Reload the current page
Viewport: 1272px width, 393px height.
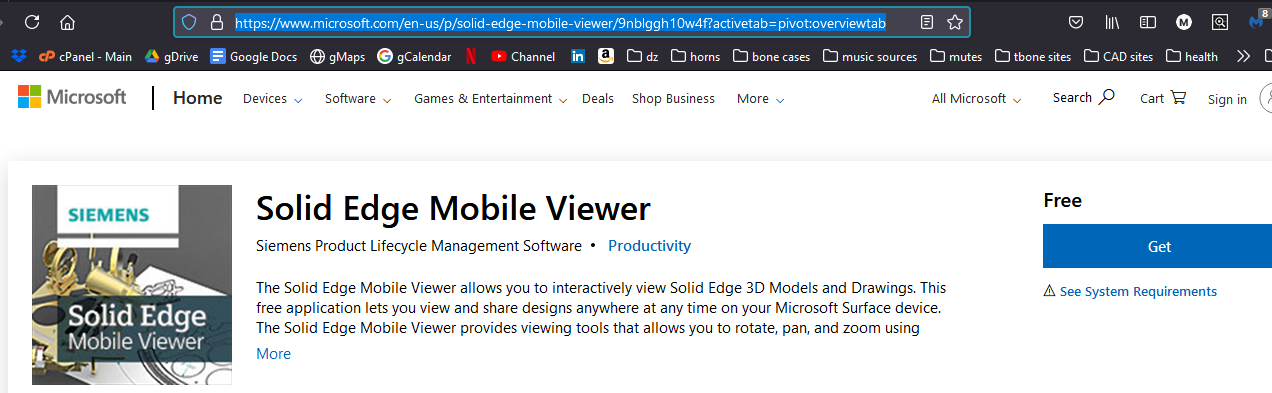[x=32, y=22]
